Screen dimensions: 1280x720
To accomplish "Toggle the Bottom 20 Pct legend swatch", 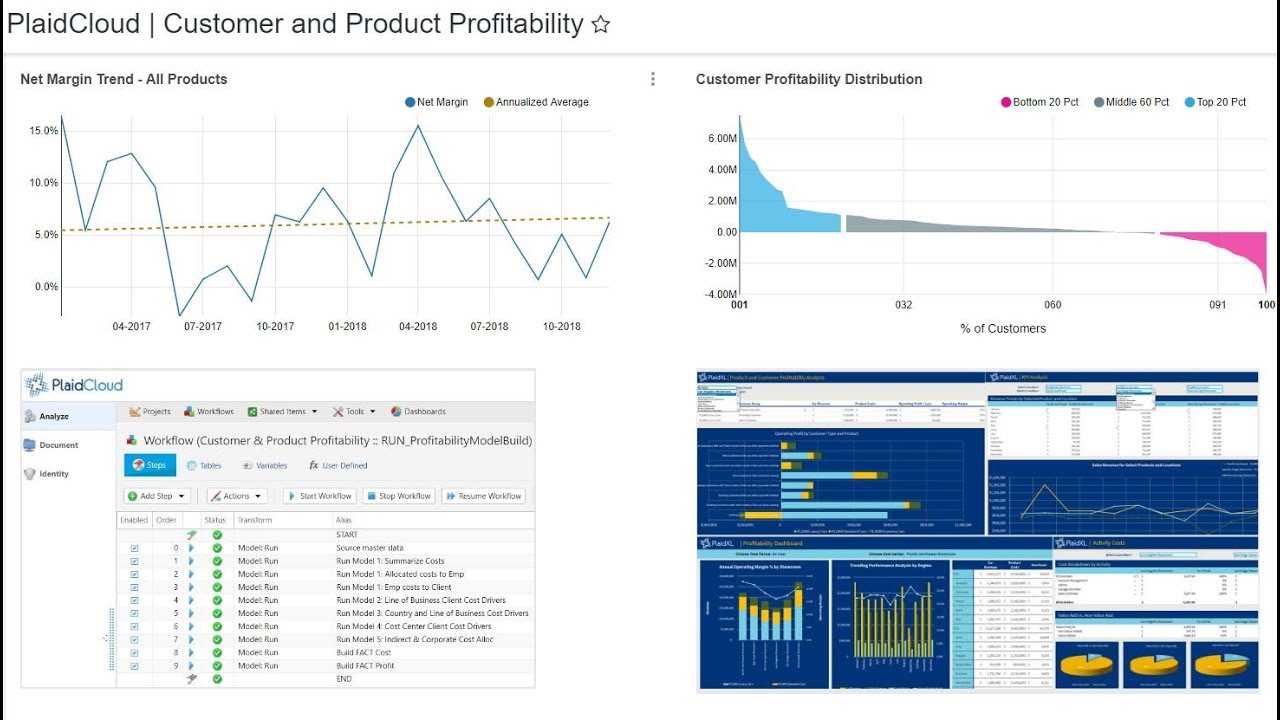I will (1006, 102).
